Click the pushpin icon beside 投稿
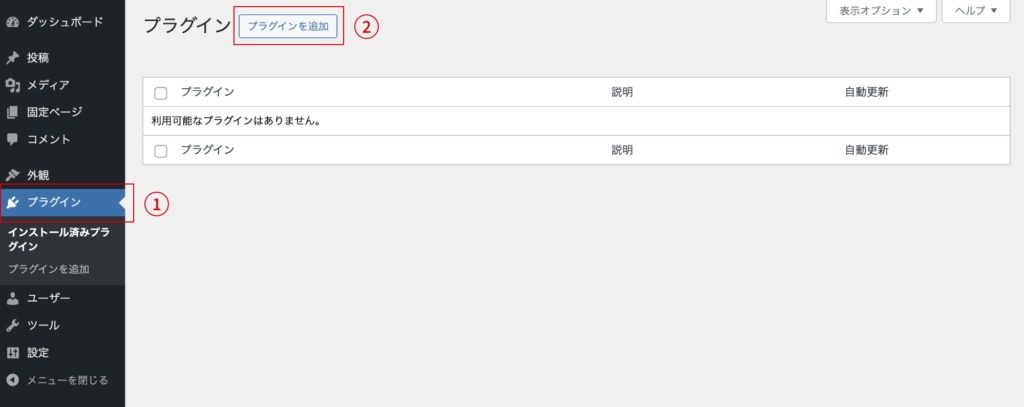The height and width of the screenshot is (407, 1024). tap(13, 58)
